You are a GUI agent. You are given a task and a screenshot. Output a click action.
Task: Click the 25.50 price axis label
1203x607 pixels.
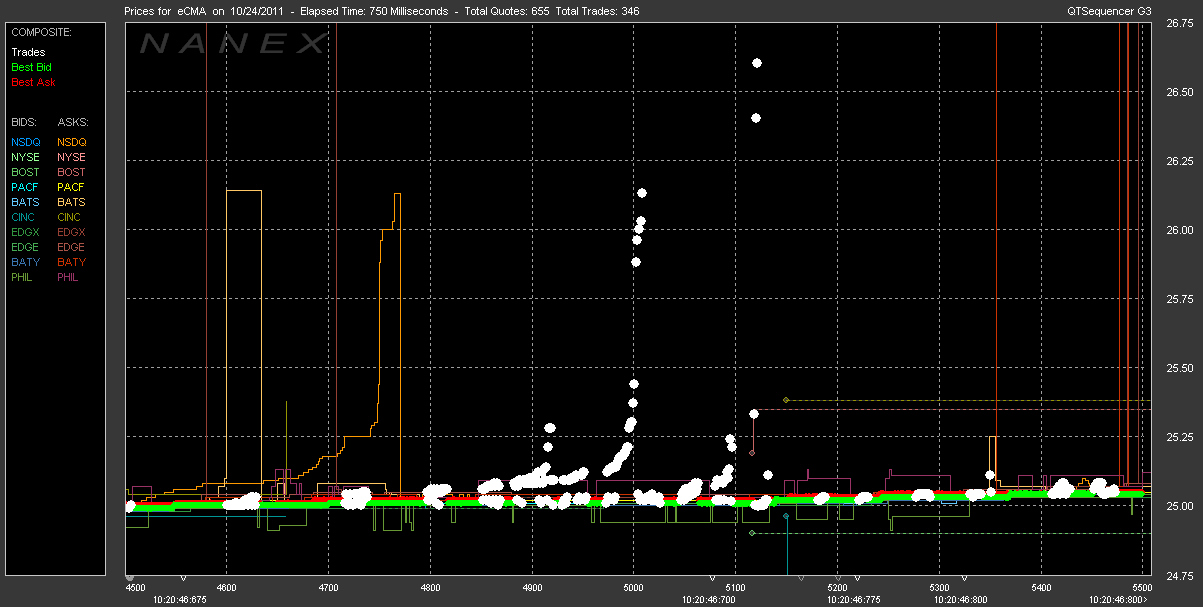point(1181,368)
